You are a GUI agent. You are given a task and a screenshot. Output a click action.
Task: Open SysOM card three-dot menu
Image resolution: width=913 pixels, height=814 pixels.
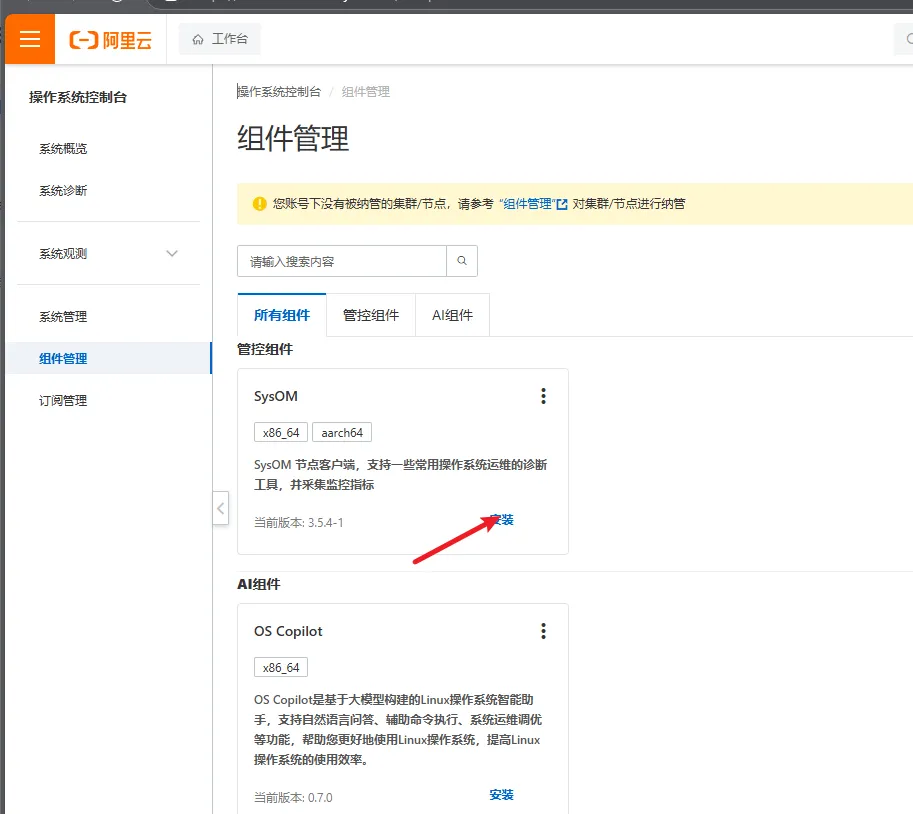543,396
